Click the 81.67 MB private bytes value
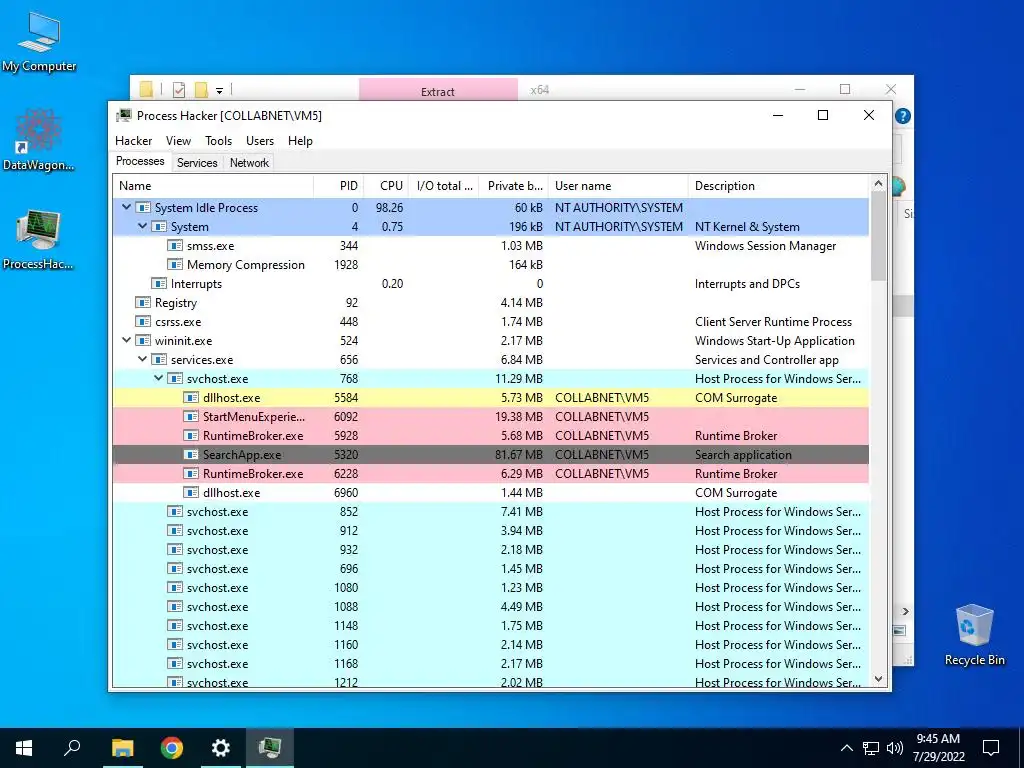 pyautogui.click(x=519, y=455)
